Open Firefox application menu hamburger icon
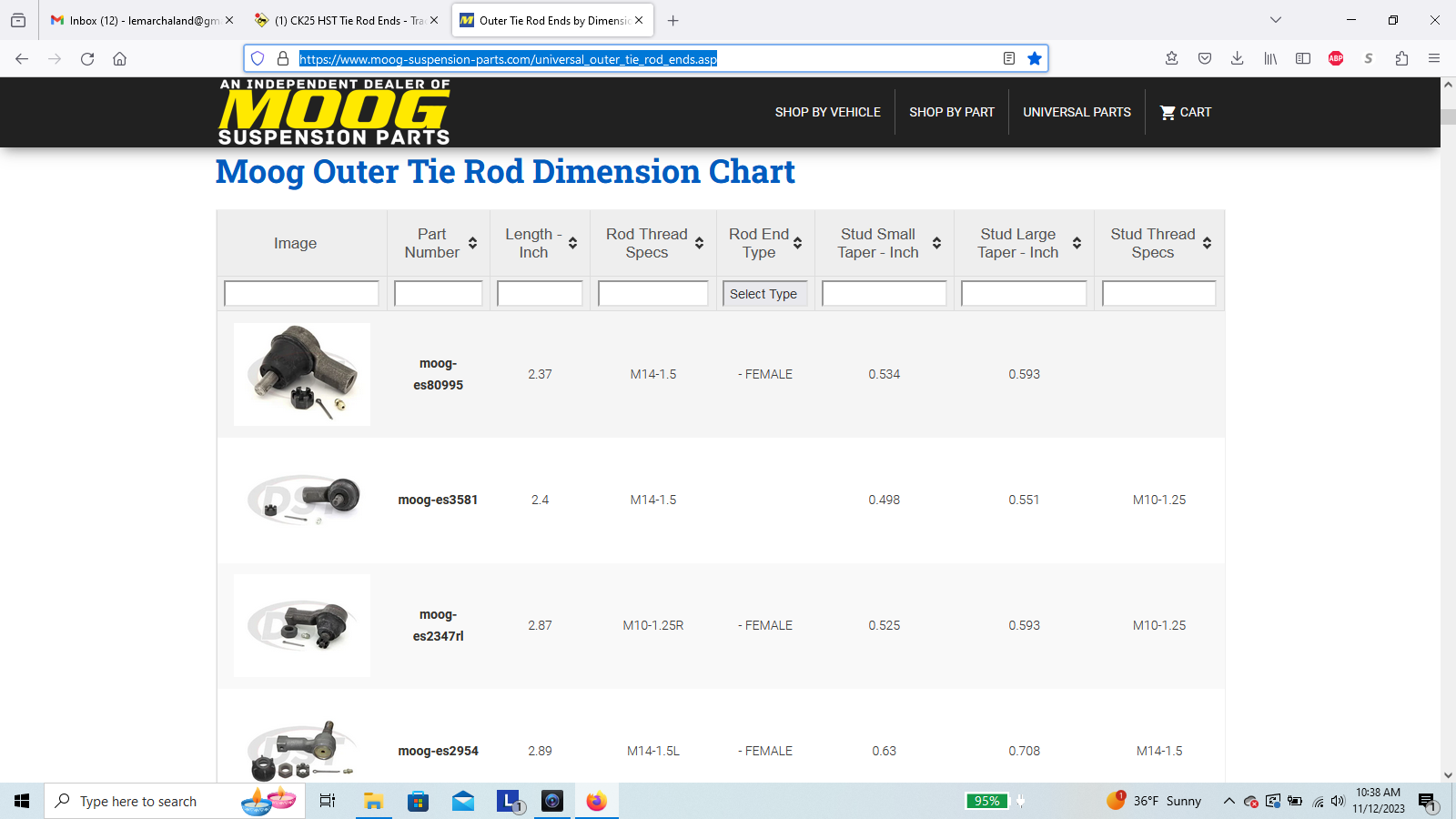This screenshot has height=819, width=1456. [x=1433, y=58]
